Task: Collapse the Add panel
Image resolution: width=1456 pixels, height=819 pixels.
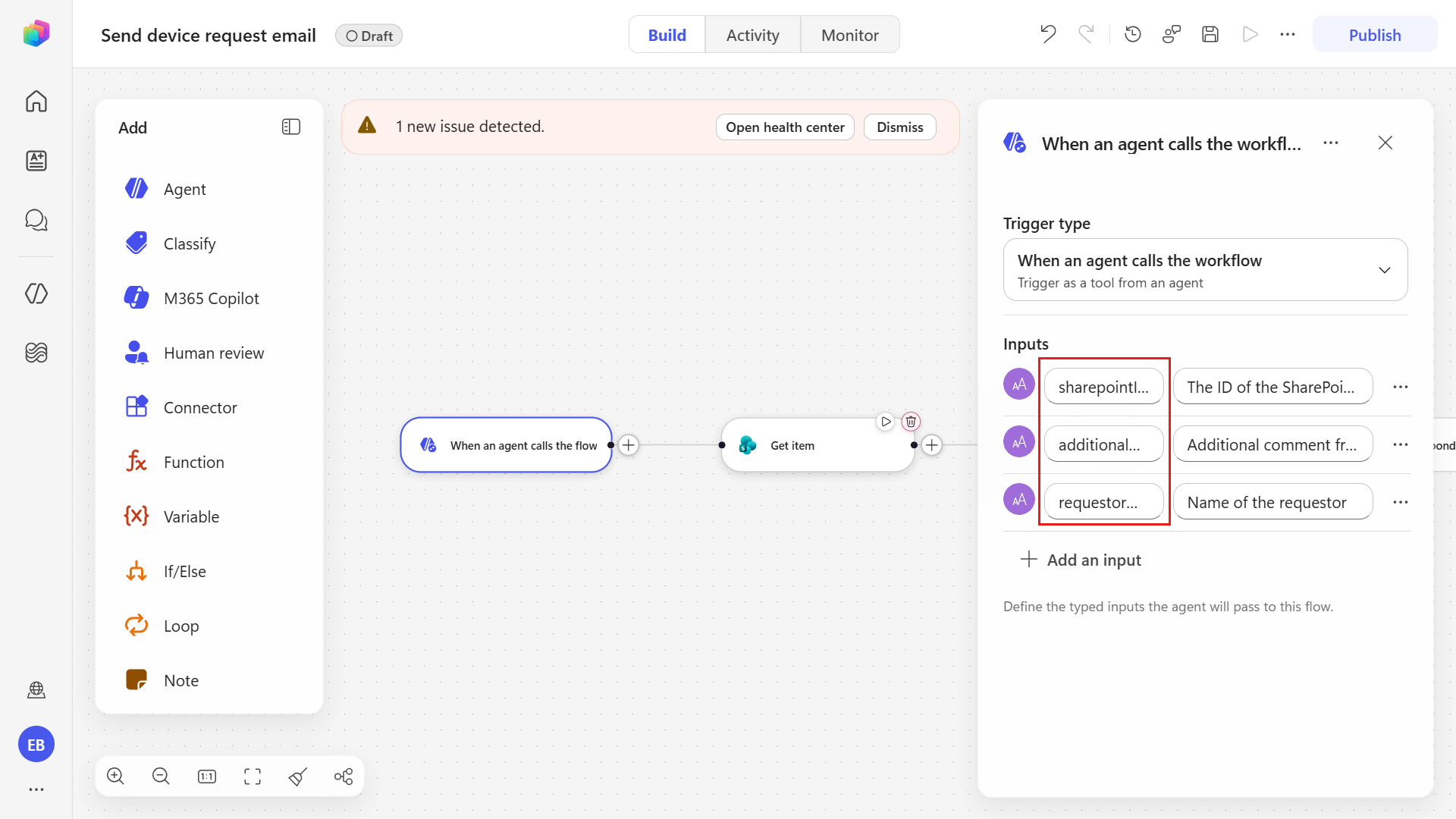Action: (291, 127)
